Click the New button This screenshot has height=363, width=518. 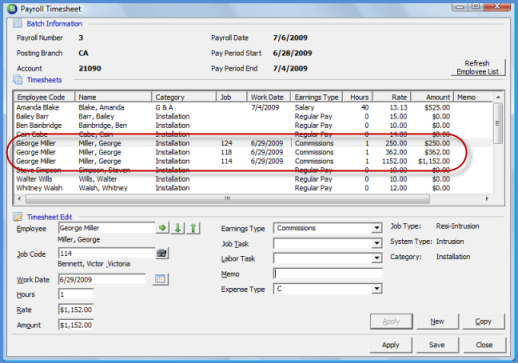[437, 321]
